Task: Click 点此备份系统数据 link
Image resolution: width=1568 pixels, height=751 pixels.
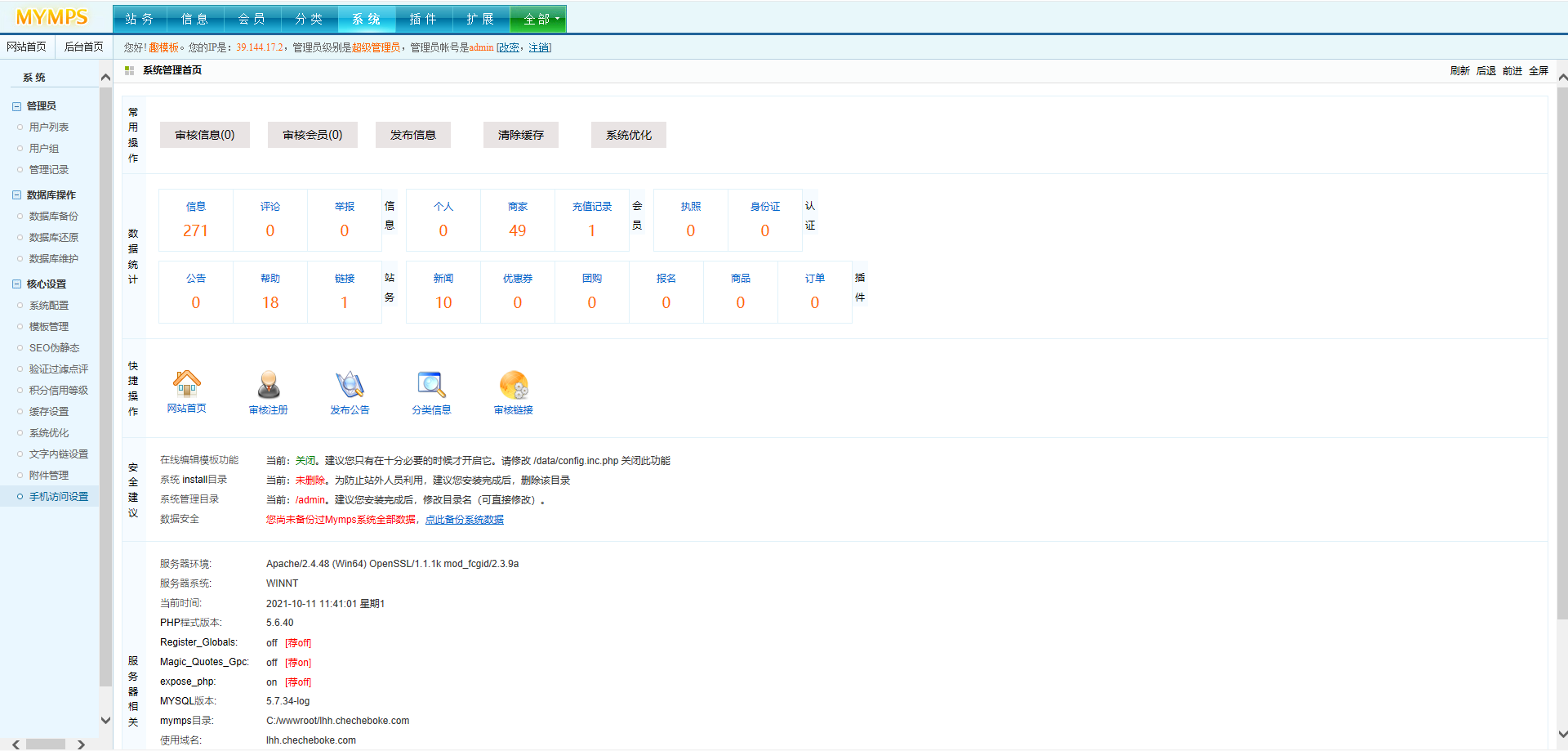Action: 465,520
